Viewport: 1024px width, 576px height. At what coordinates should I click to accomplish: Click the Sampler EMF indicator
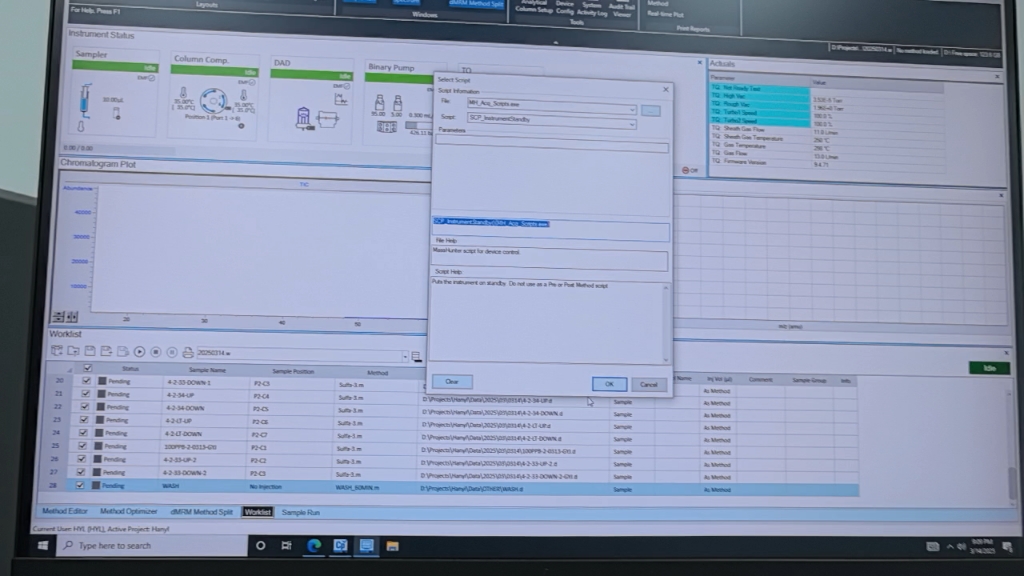pos(147,78)
